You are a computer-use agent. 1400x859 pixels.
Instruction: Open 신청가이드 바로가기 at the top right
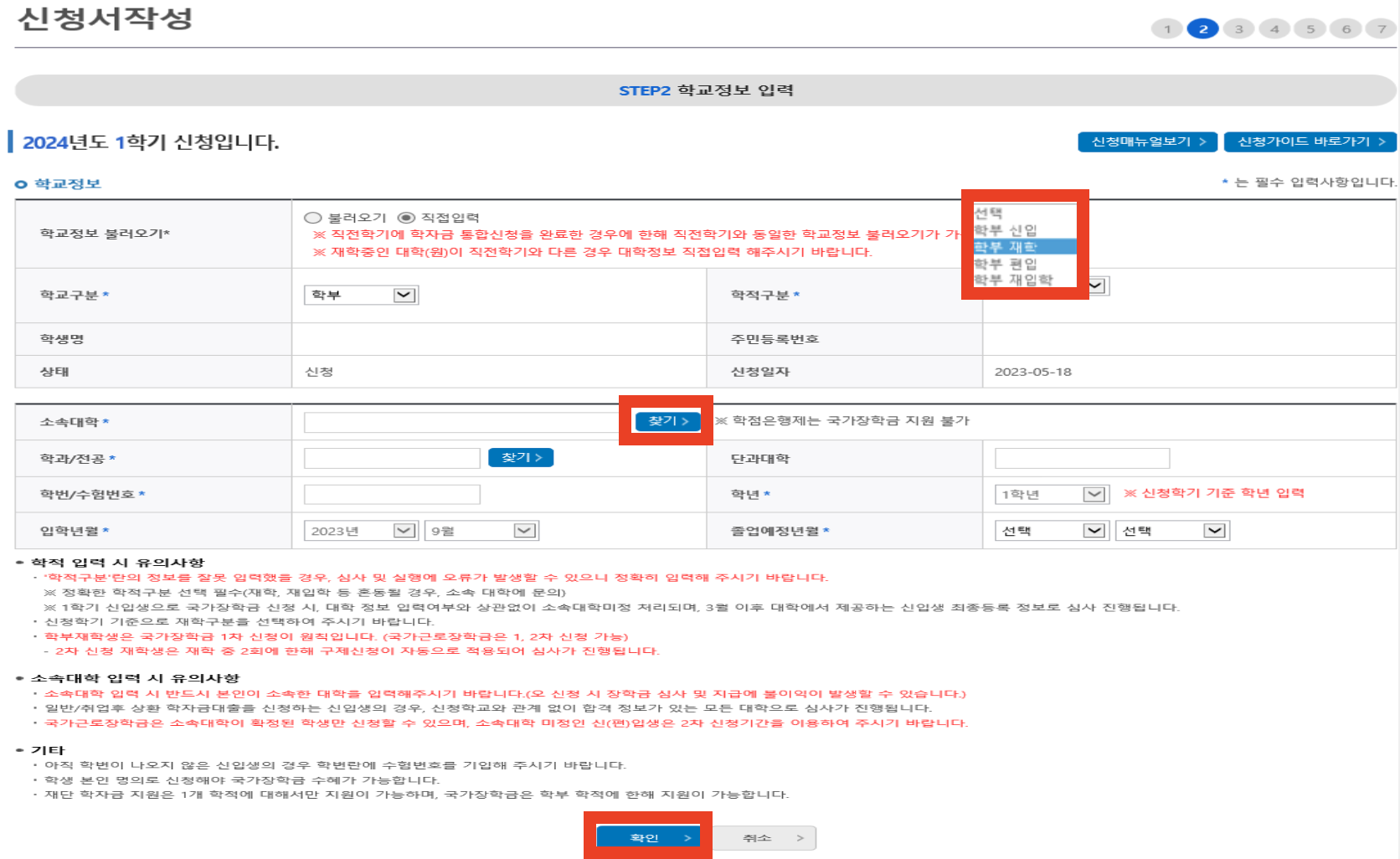[x=1310, y=141]
